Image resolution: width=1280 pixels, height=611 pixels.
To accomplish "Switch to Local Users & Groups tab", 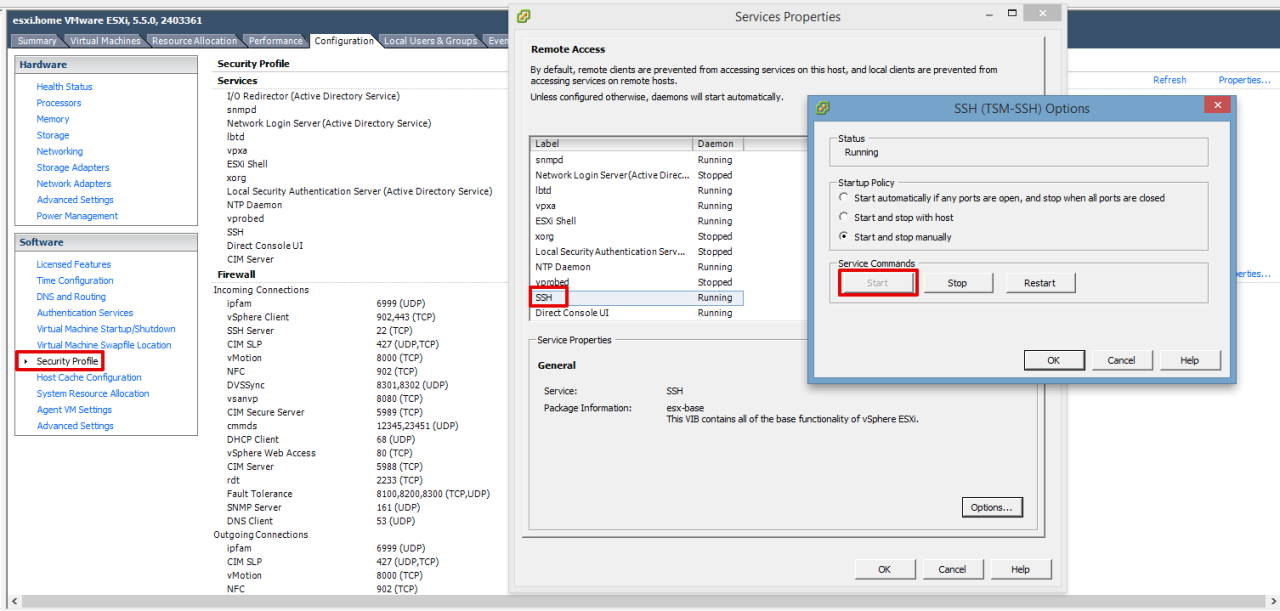I will coord(430,41).
